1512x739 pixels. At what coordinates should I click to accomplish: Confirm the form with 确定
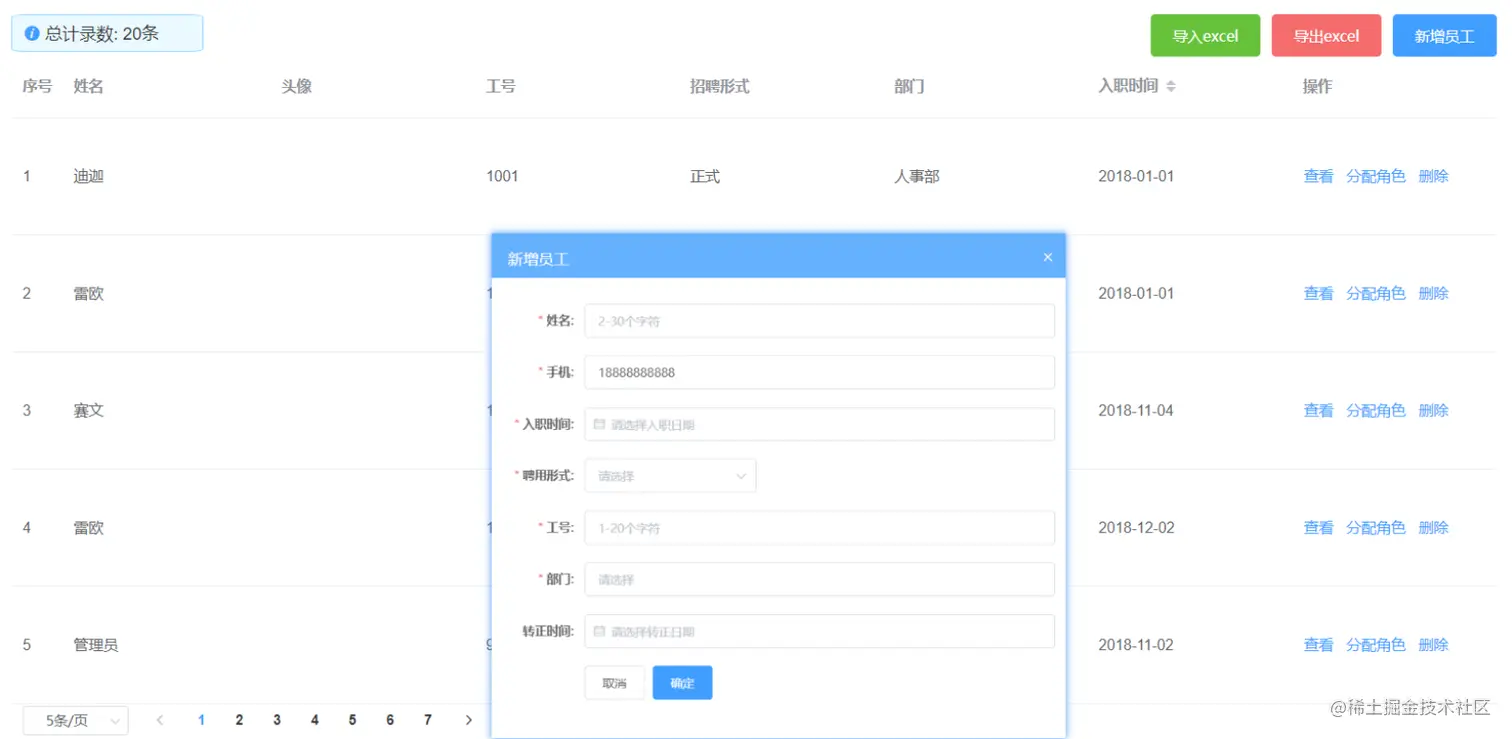682,683
